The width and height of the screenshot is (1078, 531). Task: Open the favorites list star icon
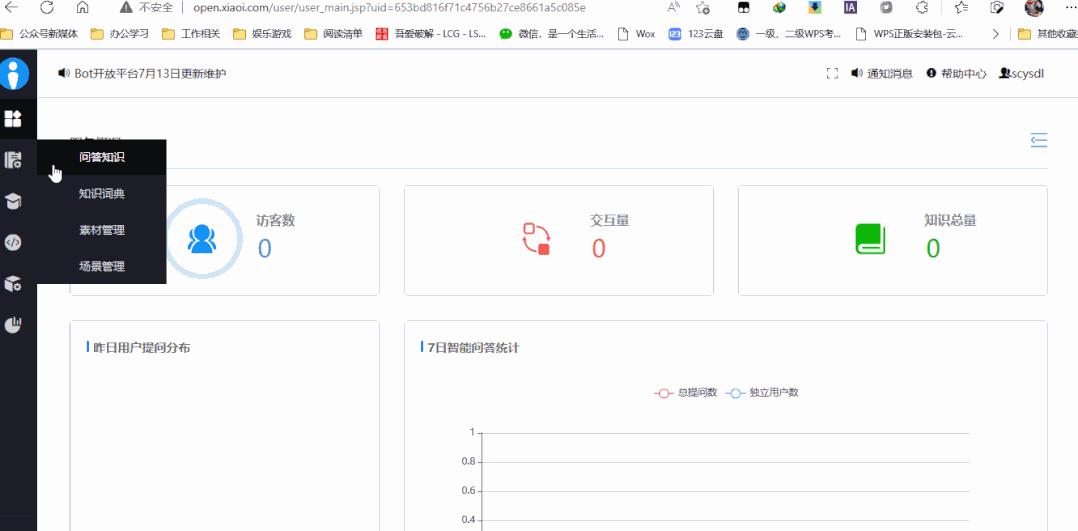(961, 8)
